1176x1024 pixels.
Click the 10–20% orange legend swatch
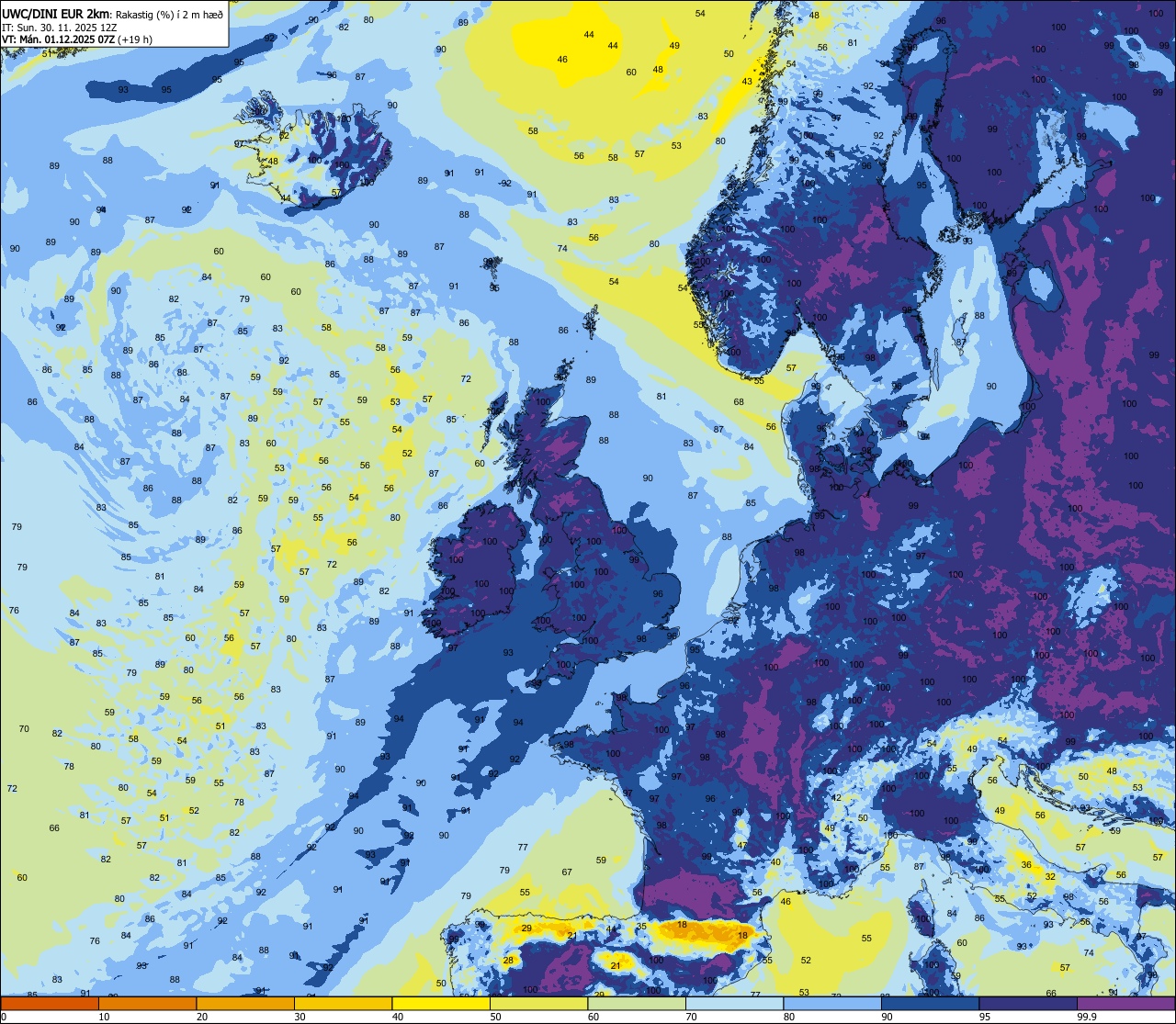point(147,1003)
